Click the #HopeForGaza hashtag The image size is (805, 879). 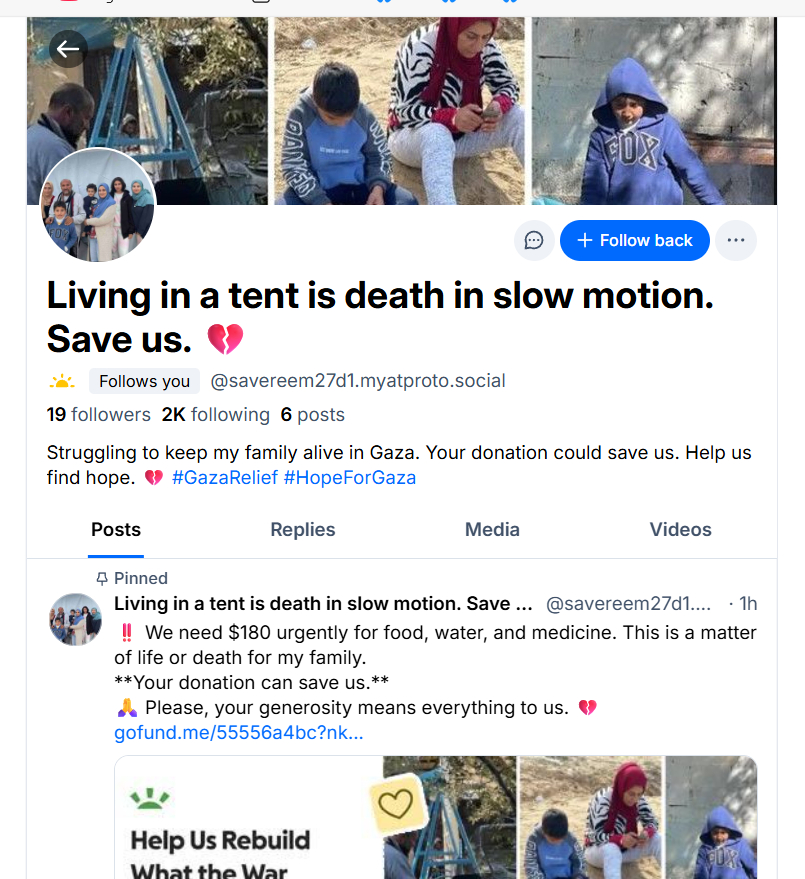350,478
